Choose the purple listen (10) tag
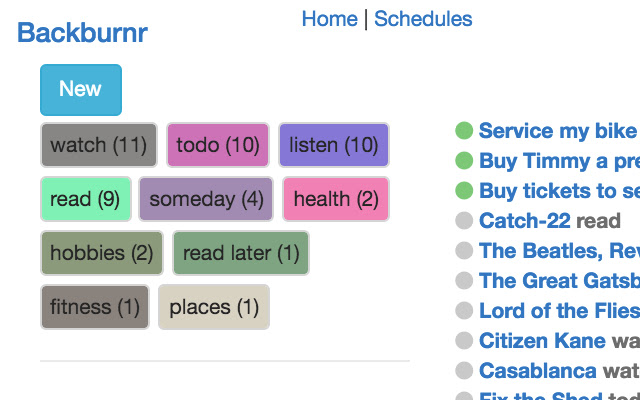The image size is (640, 400). 334,145
